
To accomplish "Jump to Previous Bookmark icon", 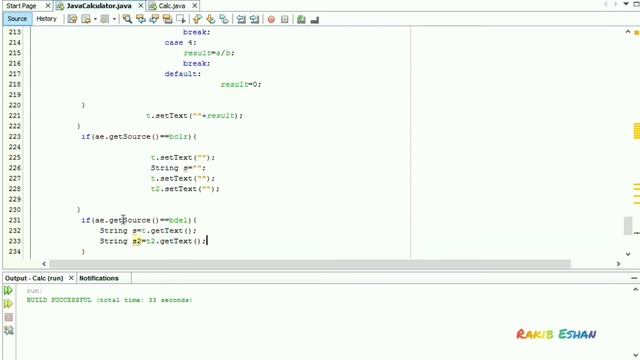I will (197, 19).
